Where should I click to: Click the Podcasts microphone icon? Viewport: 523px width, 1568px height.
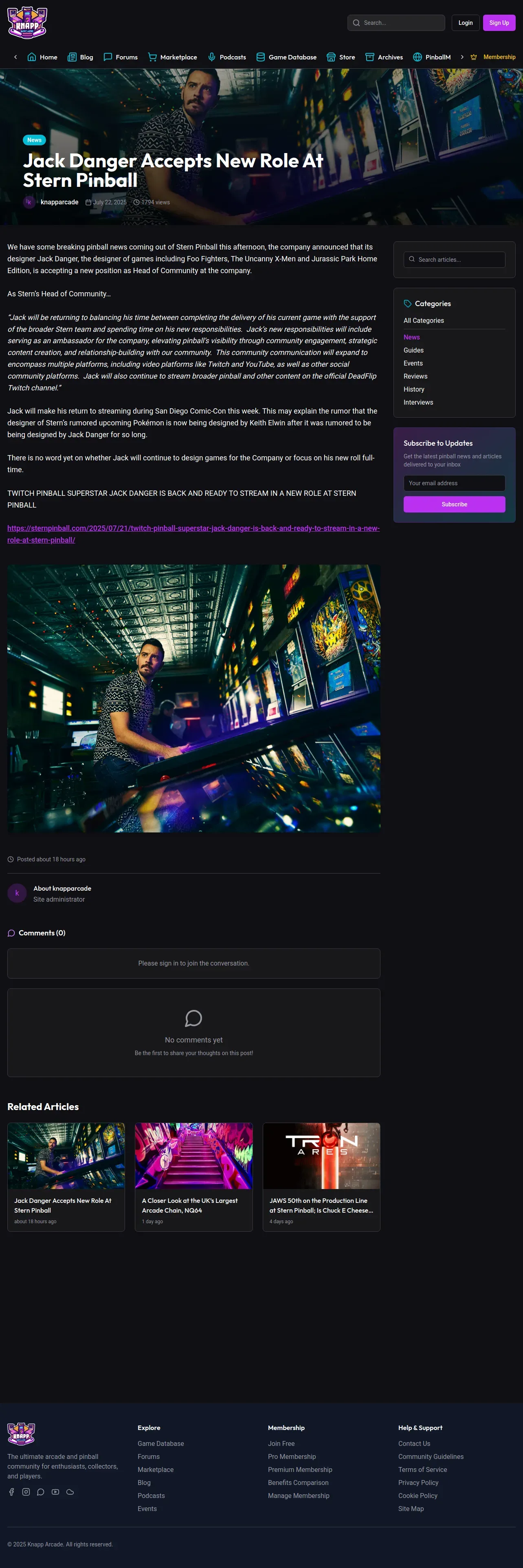pyautogui.click(x=212, y=57)
